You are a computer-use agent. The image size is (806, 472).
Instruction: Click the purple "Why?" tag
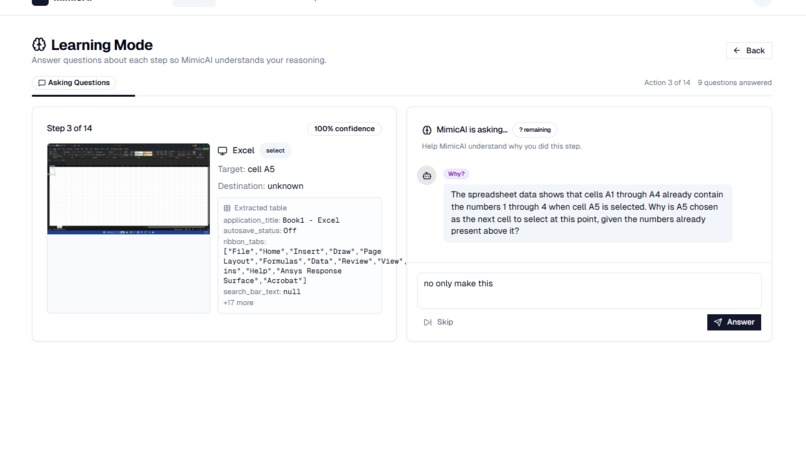[x=456, y=174]
